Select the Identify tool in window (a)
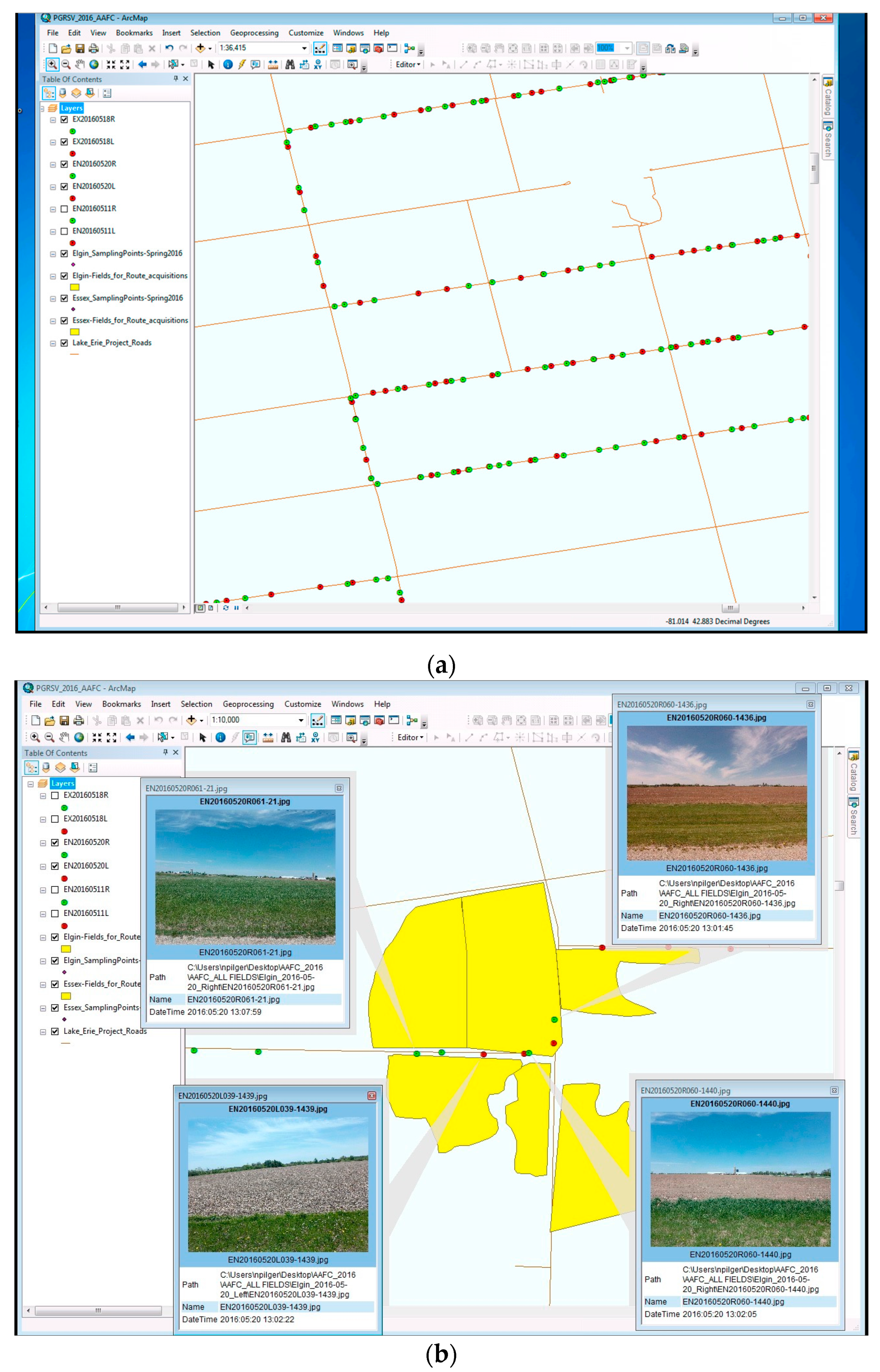 [x=228, y=65]
